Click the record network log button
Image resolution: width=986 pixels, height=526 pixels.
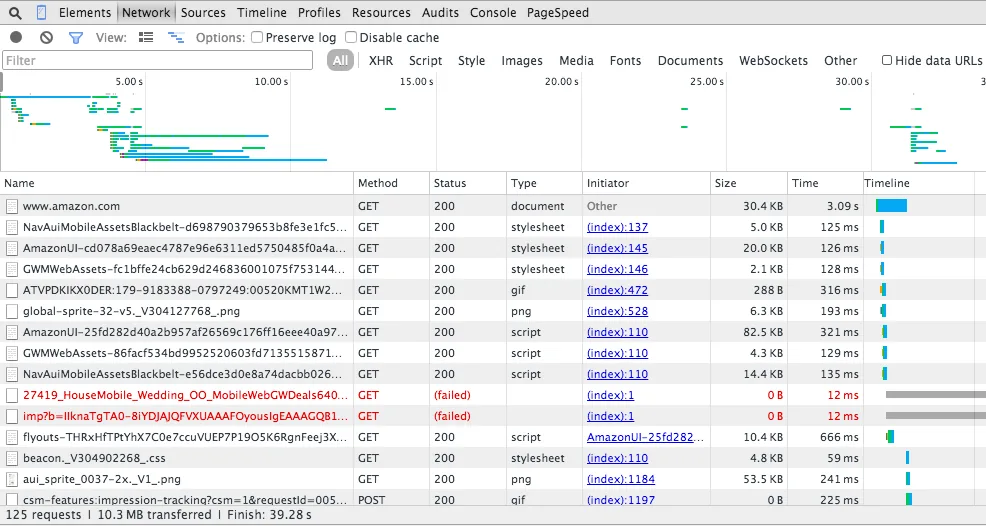pyautogui.click(x=16, y=38)
